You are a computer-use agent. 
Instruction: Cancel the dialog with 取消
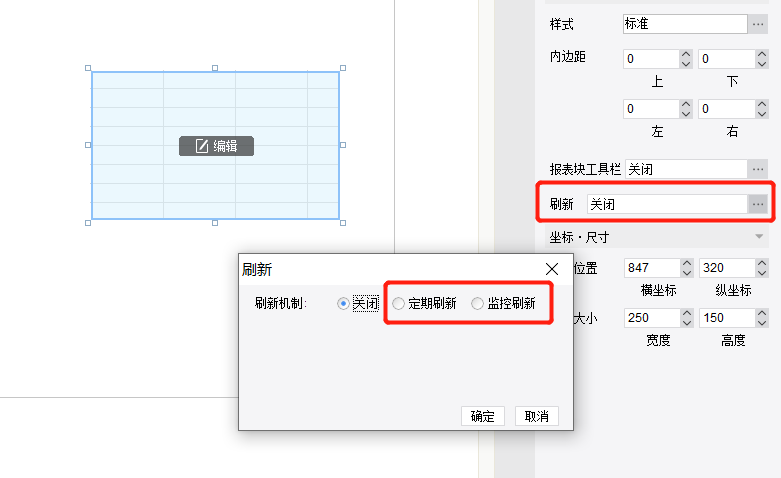(x=536, y=416)
